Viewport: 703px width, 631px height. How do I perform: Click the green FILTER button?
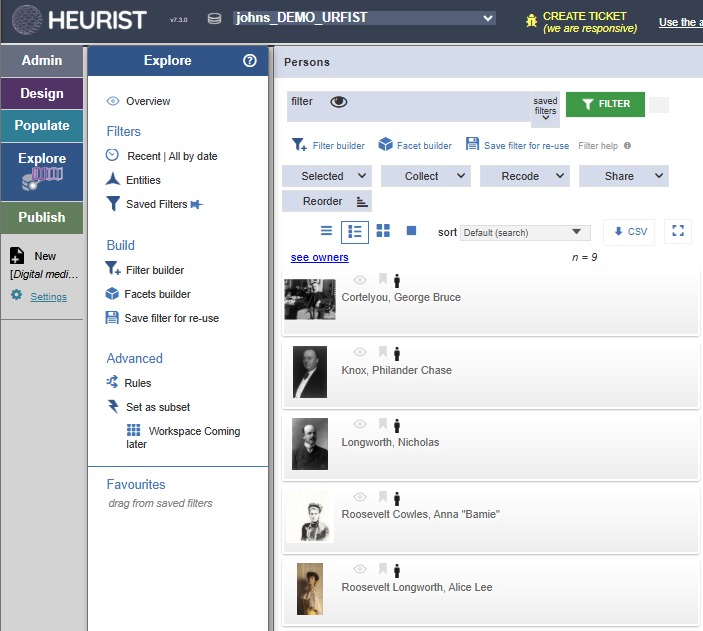[x=605, y=104]
